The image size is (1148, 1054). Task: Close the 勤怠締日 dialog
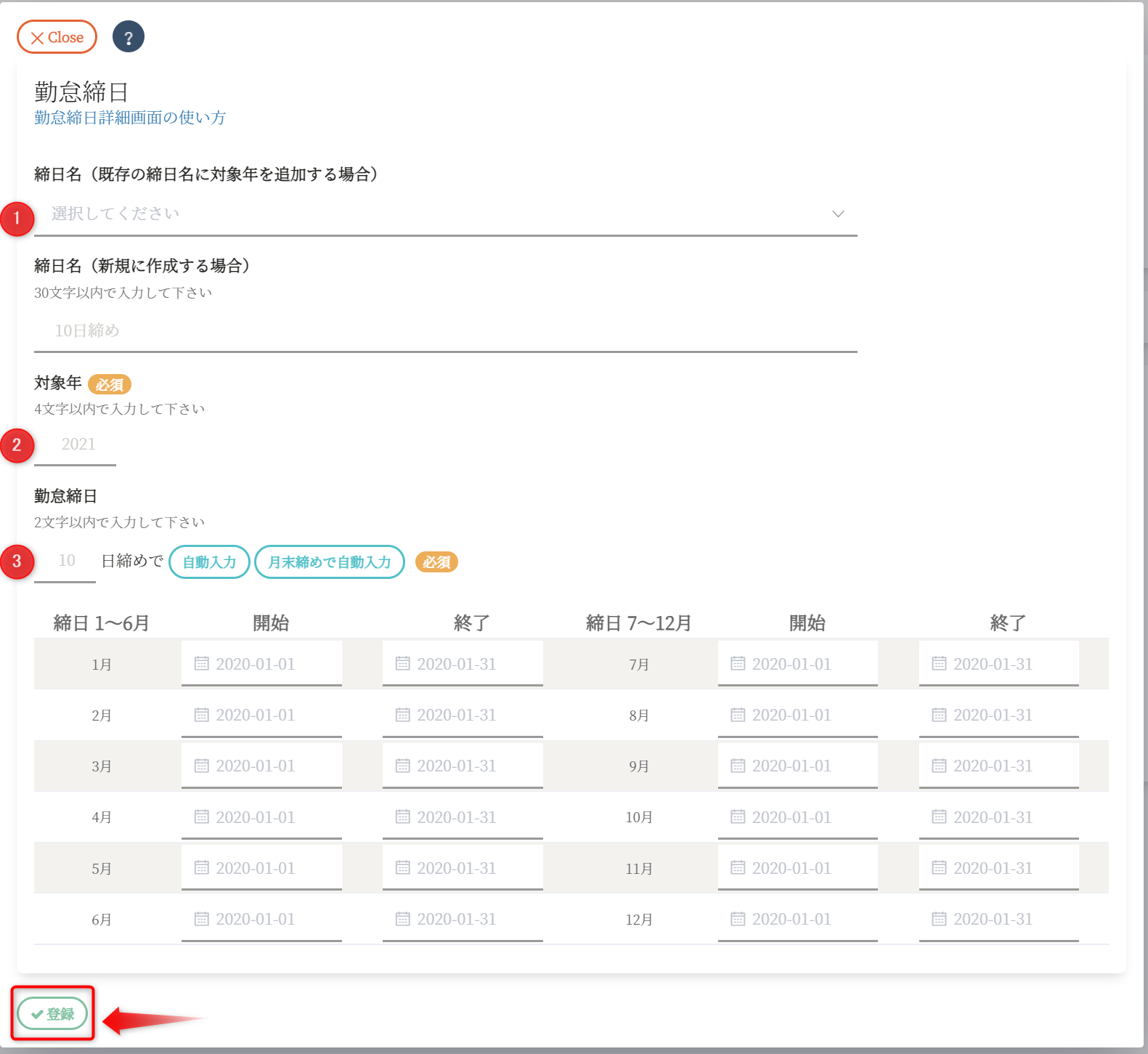pyautogui.click(x=57, y=37)
